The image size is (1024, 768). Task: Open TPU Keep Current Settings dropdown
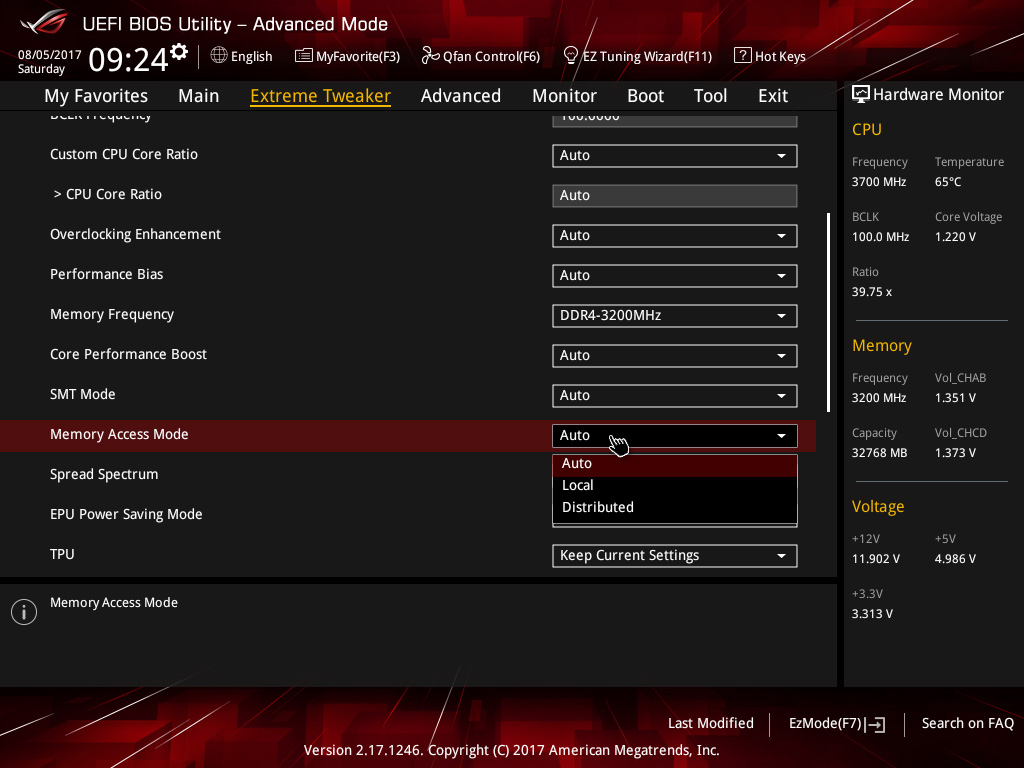[675, 556]
